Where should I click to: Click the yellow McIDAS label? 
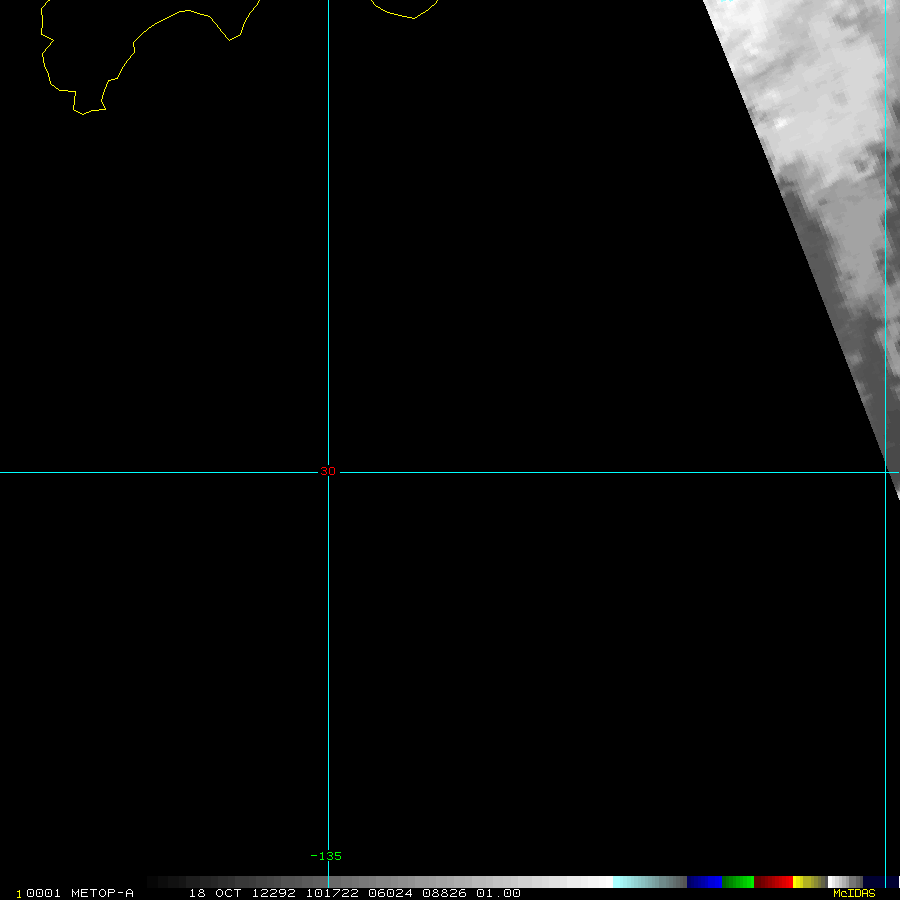click(x=854, y=893)
